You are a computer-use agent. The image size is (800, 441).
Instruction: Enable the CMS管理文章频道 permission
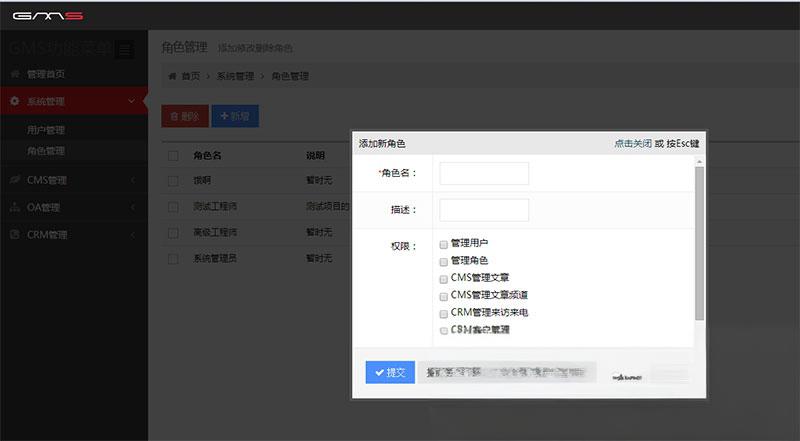pyautogui.click(x=443, y=296)
